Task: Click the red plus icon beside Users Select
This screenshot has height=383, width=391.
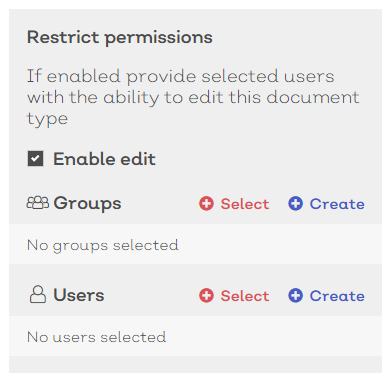Action: 206,295
